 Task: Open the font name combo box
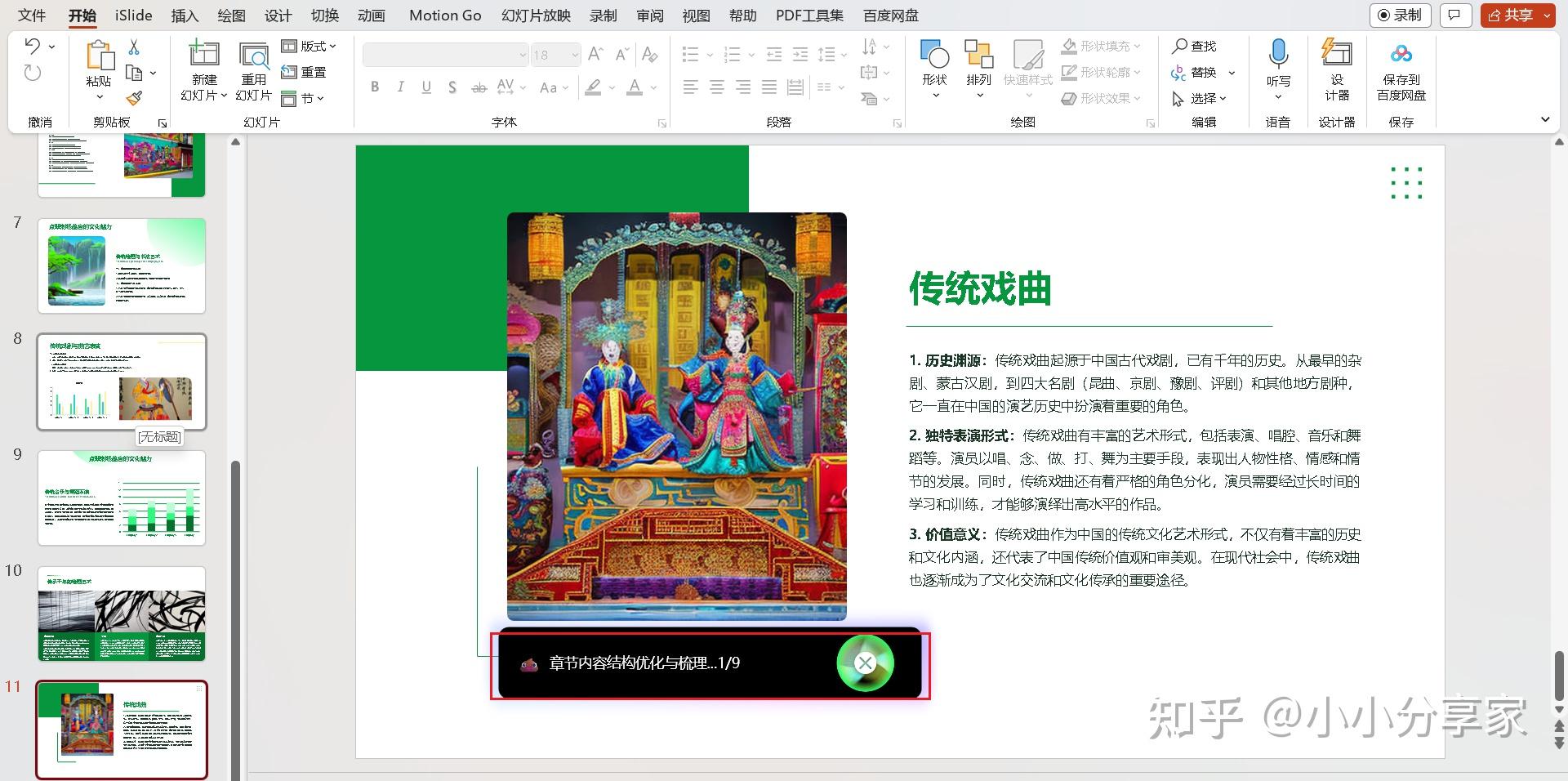tap(446, 55)
